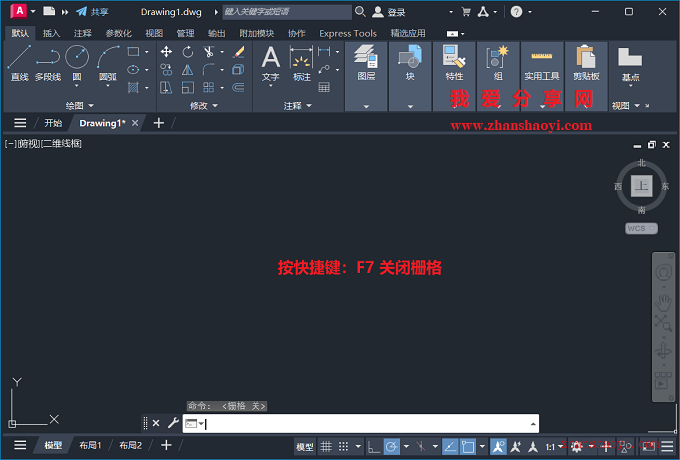Screen dimensions: 680x460
Task: Click the Linear dimension icon
Action: click(x=324, y=52)
